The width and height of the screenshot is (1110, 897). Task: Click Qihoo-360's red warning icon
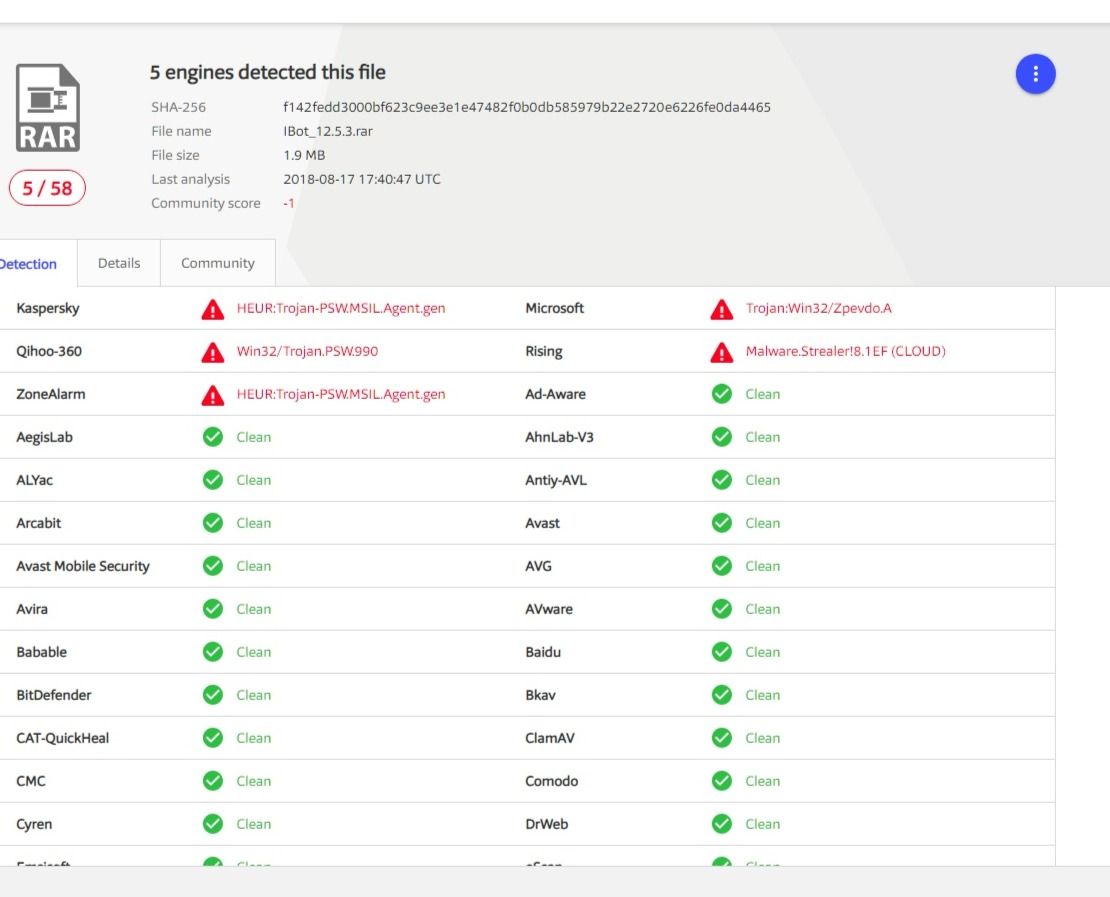click(x=212, y=352)
